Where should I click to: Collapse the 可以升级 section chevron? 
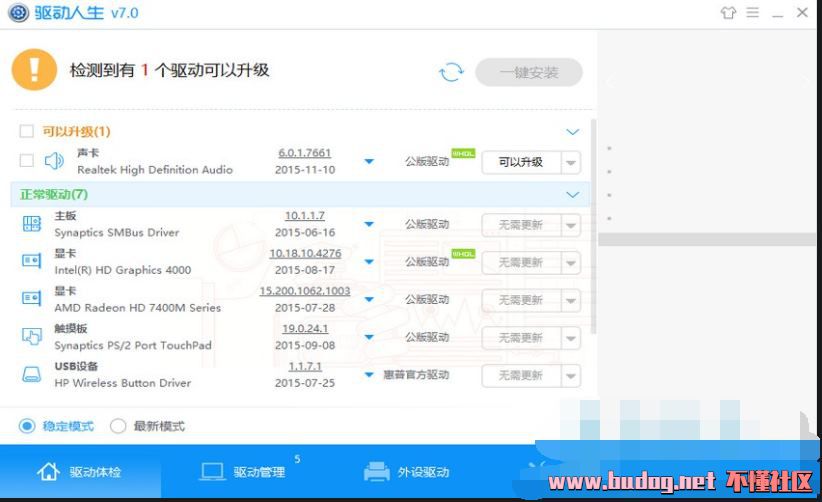[573, 132]
